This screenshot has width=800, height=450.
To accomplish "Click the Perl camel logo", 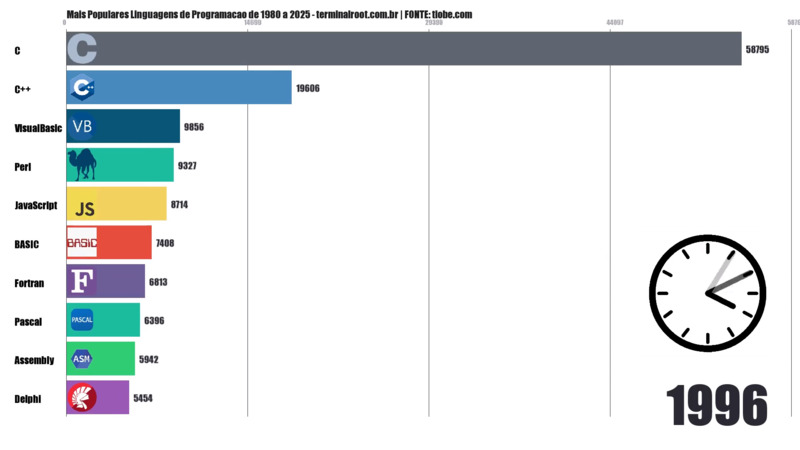I will point(82,165).
